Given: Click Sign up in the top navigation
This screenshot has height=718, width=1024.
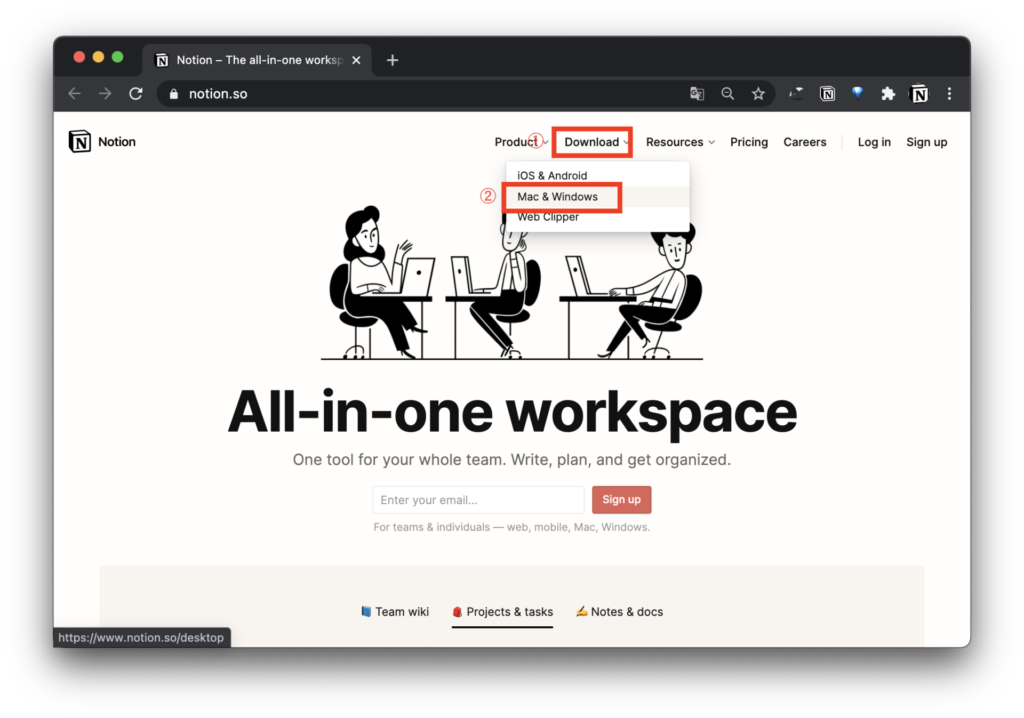Looking at the screenshot, I should pyautogui.click(x=926, y=142).
